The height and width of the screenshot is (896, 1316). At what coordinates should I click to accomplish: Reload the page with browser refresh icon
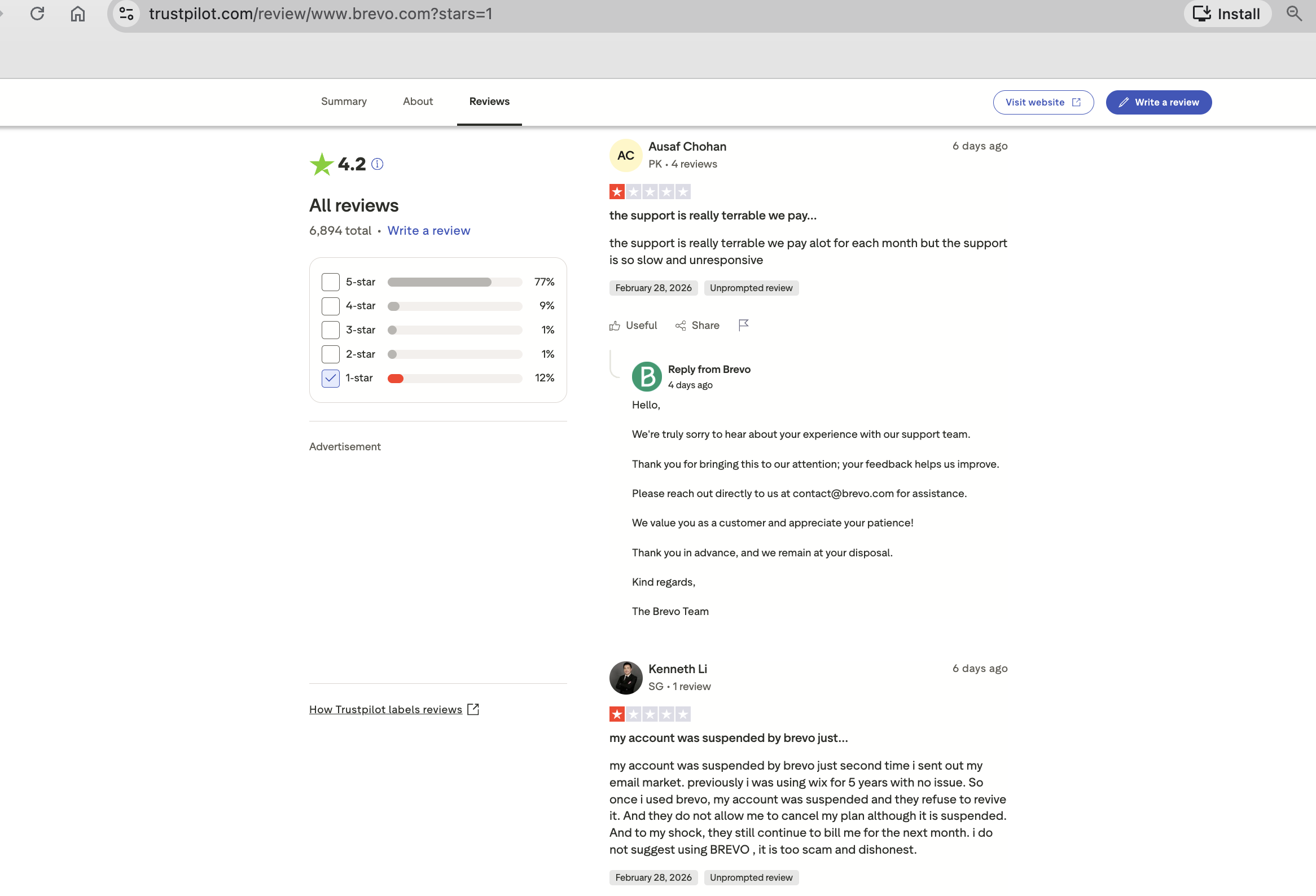(x=37, y=14)
